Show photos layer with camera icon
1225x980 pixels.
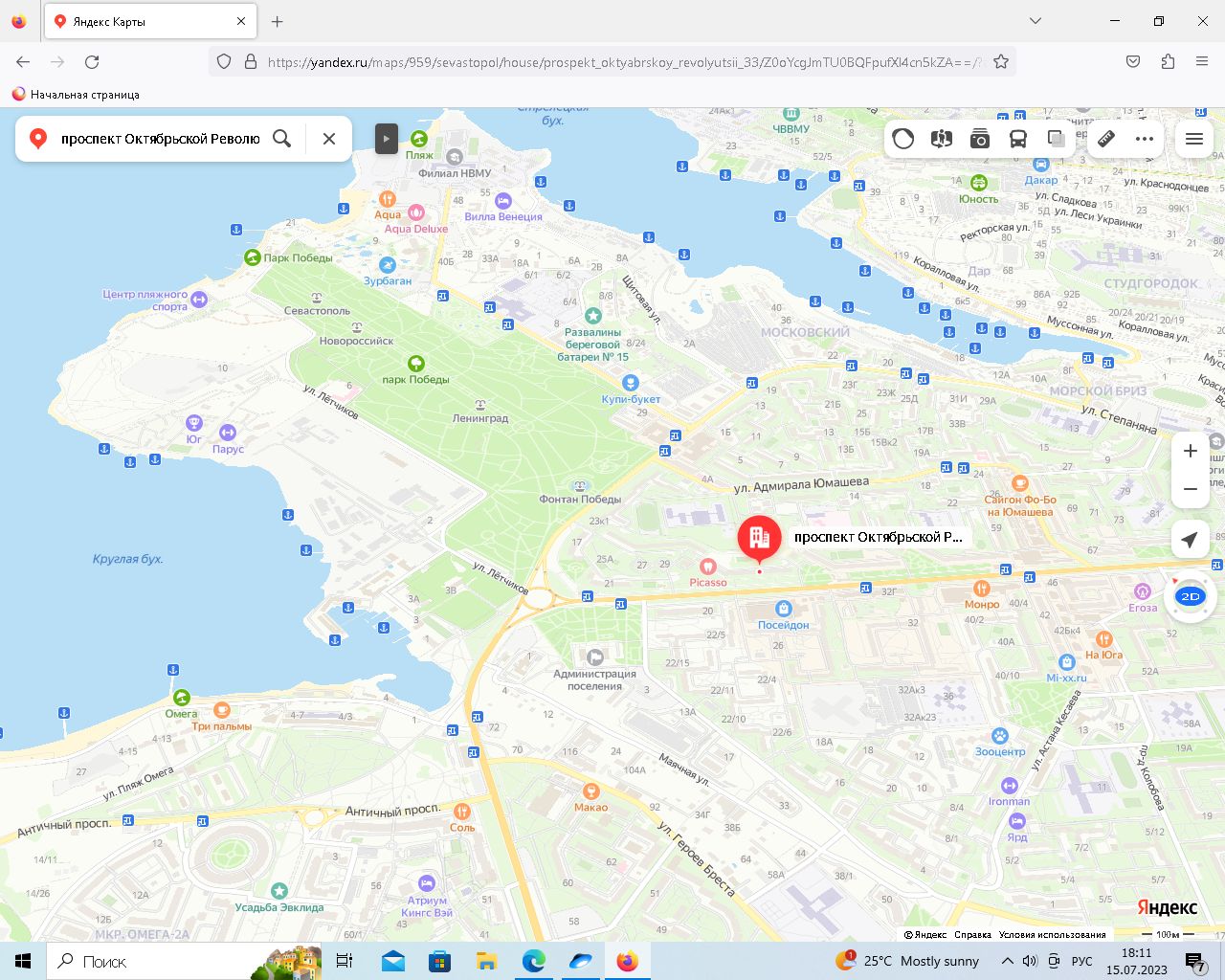tap(980, 139)
